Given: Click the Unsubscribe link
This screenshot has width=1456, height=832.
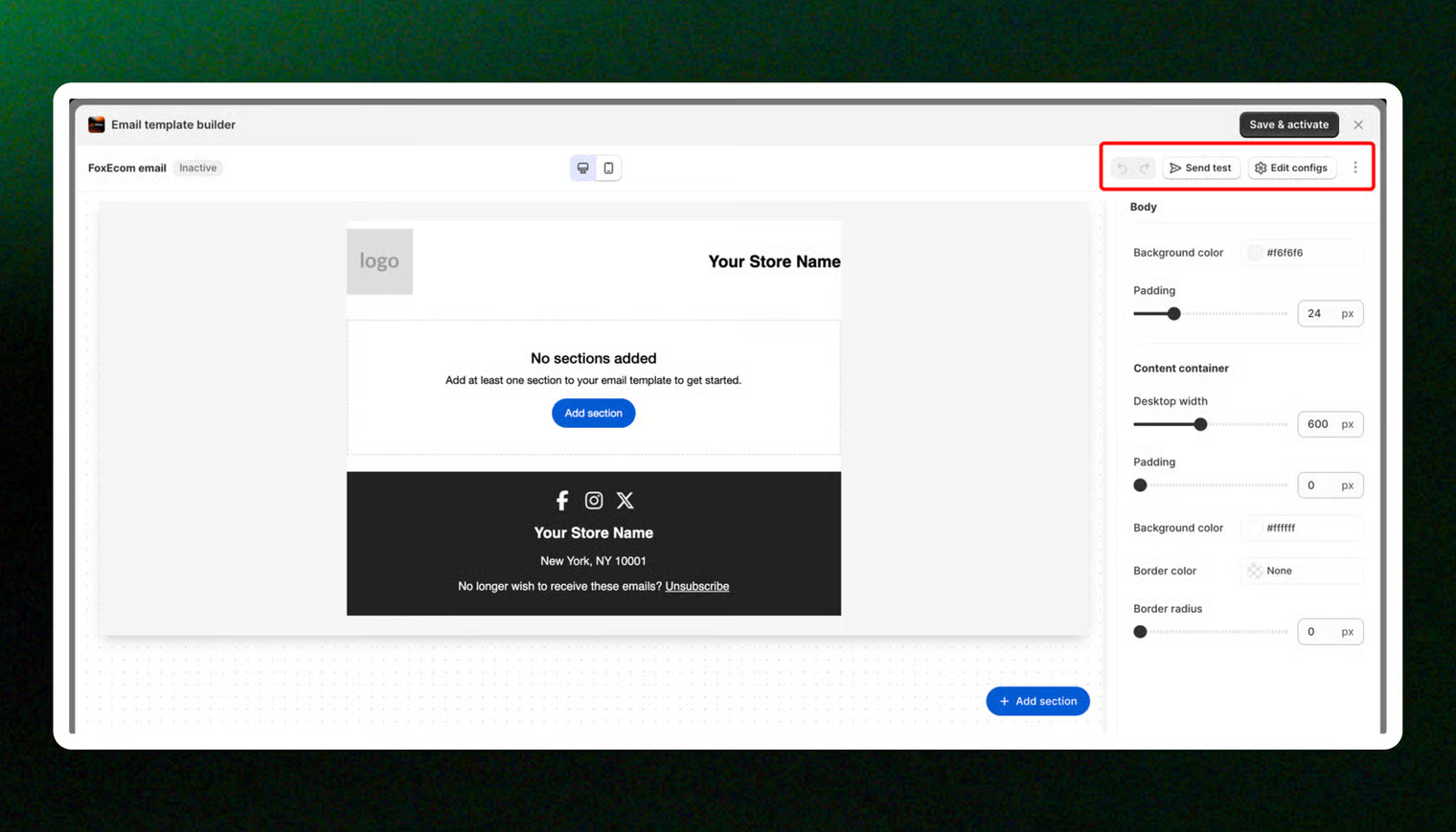Looking at the screenshot, I should (x=696, y=587).
